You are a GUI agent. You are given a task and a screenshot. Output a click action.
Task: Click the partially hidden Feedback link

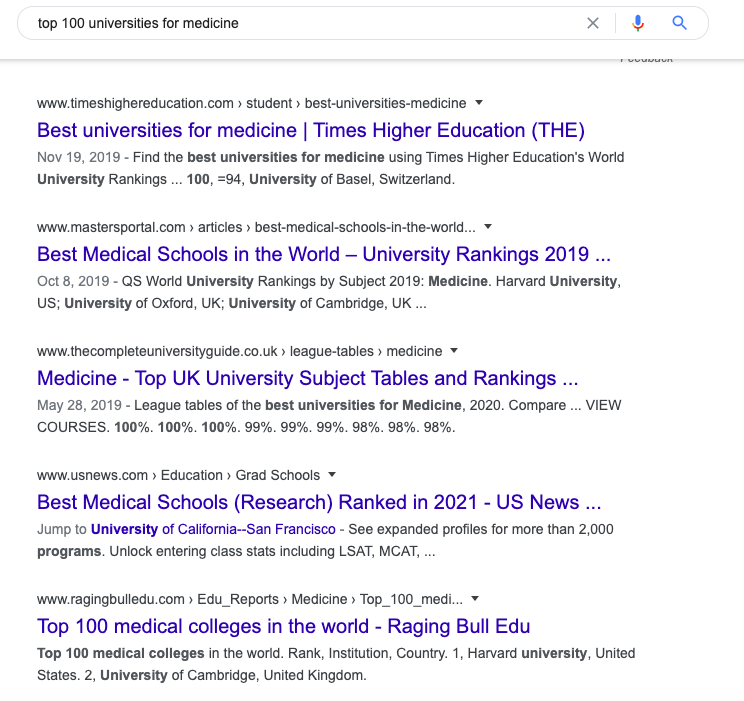point(646,59)
